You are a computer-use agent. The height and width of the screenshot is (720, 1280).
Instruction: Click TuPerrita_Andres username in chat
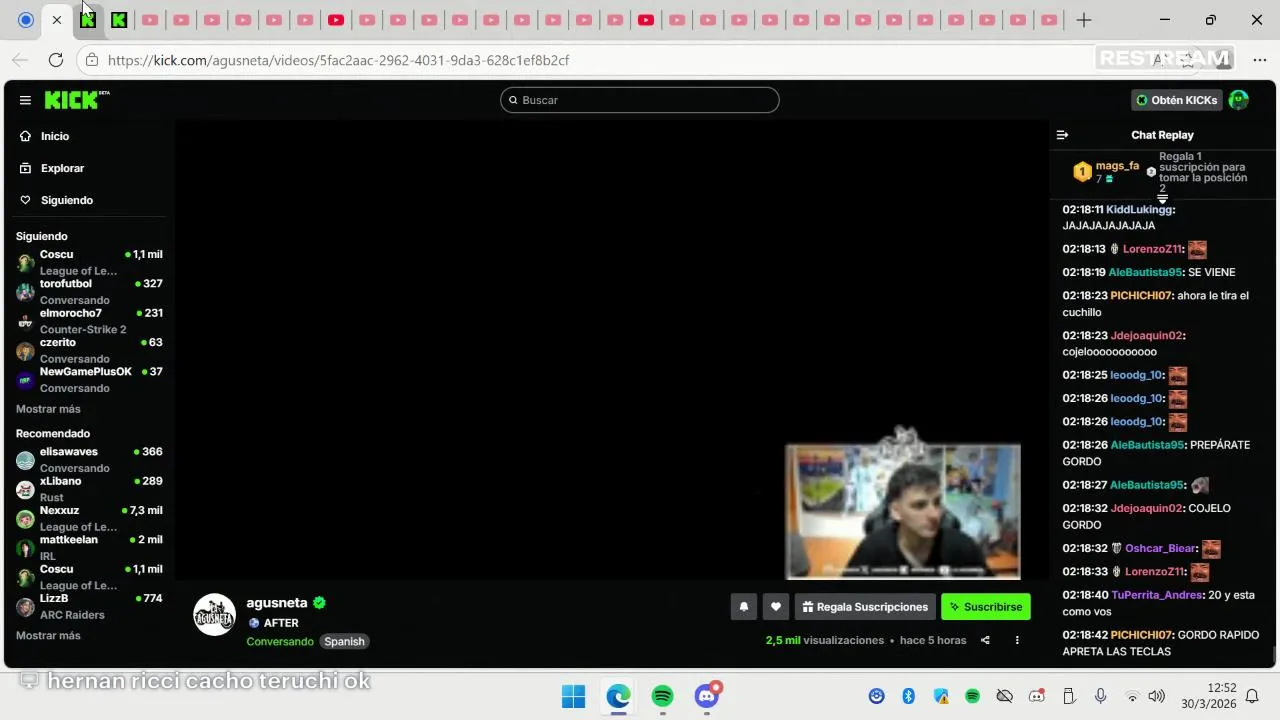click(x=1157, y=595)
